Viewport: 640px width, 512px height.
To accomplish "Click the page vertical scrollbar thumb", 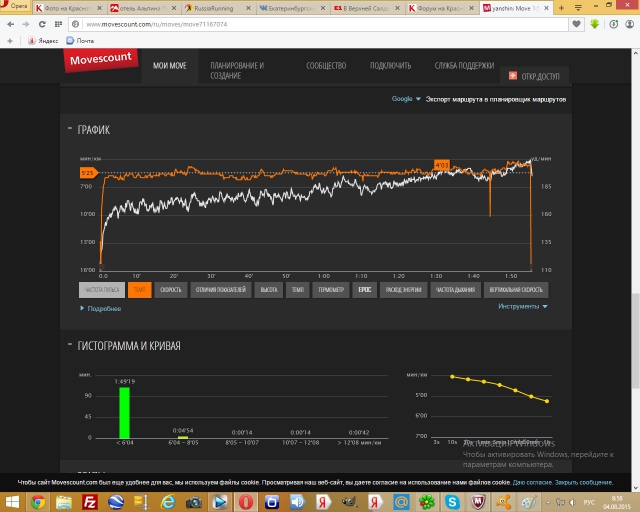I will 636,341.
